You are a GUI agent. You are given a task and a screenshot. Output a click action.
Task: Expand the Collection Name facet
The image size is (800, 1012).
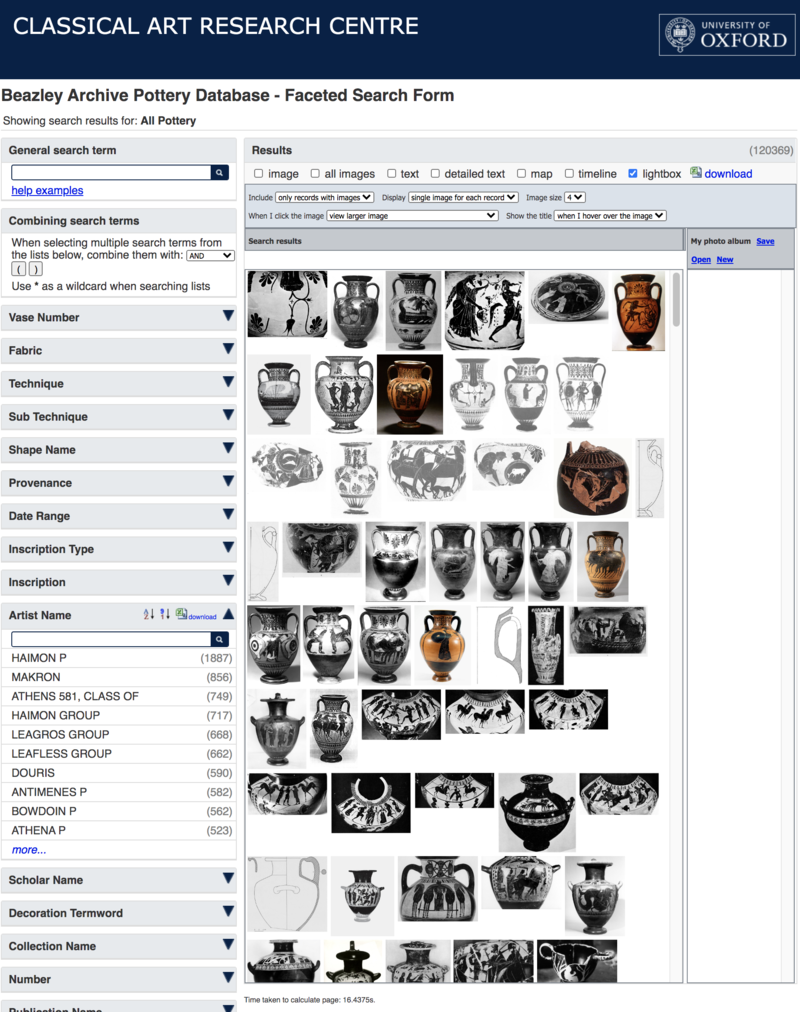coord(228,944)
